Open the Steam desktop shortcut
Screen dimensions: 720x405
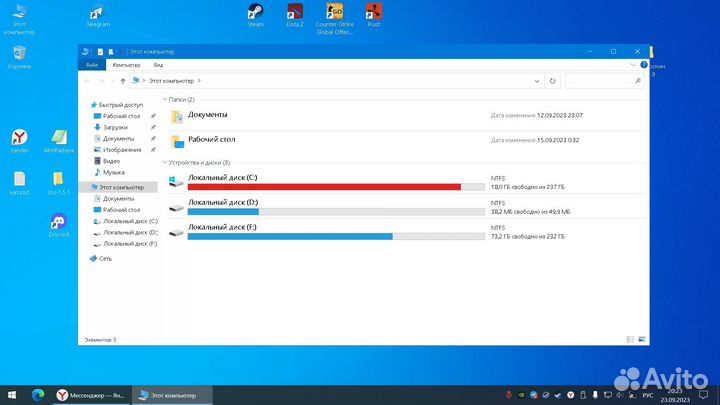click(x=255, y=15)
